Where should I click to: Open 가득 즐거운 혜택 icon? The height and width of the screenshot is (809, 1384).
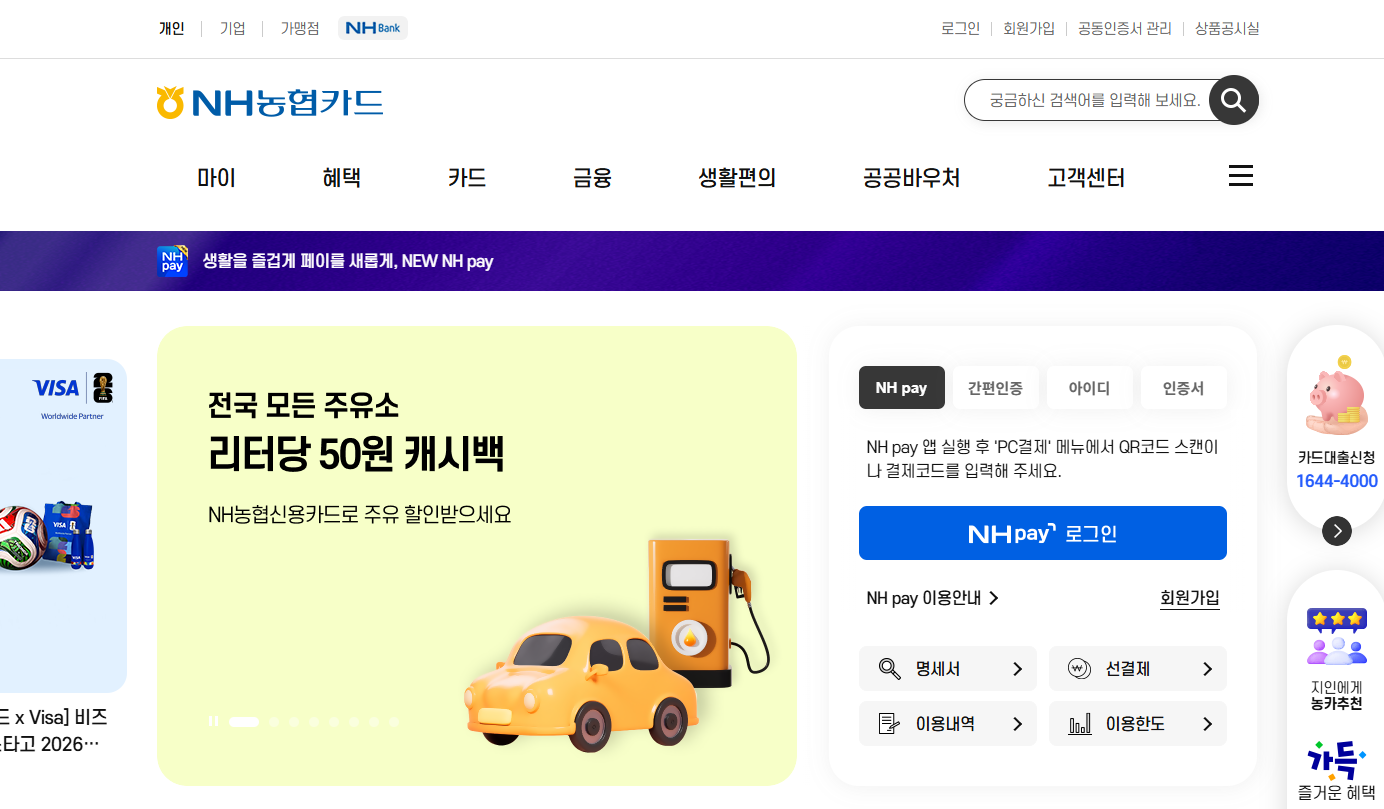pyautogui.click(x=1337, y=760)
